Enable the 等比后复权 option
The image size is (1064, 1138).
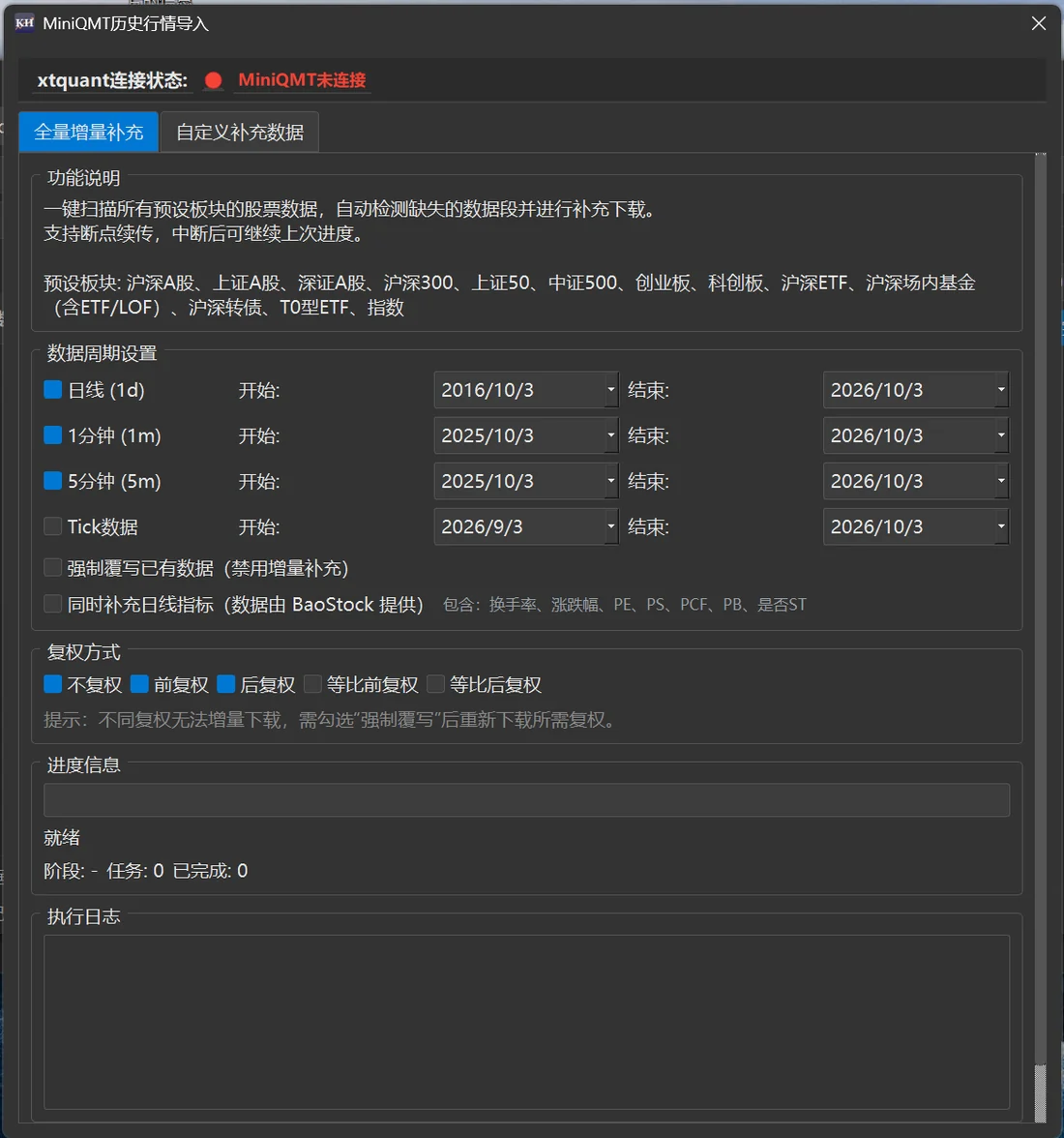(435, 684)
